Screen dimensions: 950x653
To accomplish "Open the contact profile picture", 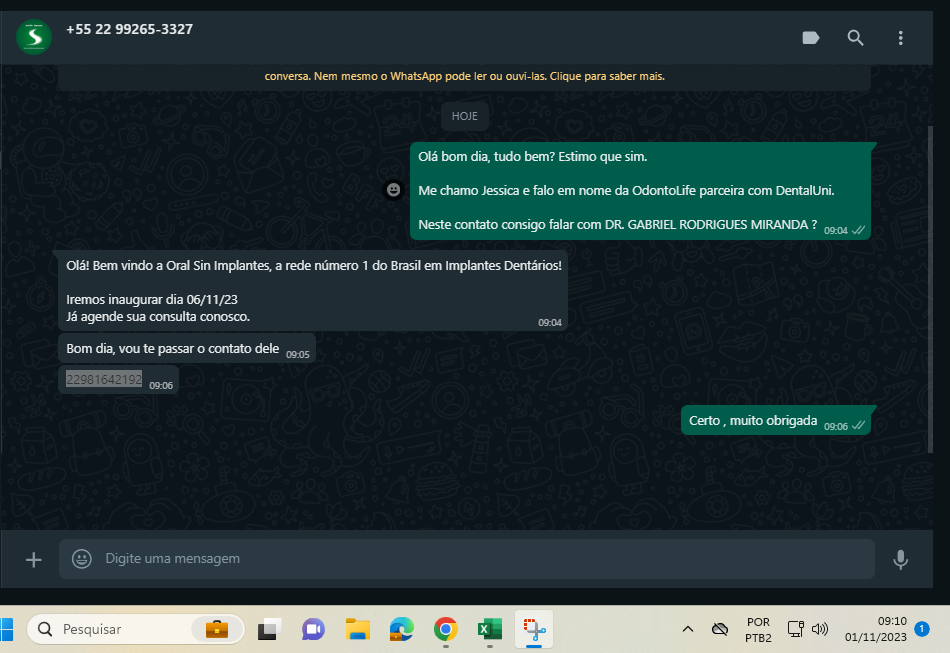I will (x=34, y=37).
